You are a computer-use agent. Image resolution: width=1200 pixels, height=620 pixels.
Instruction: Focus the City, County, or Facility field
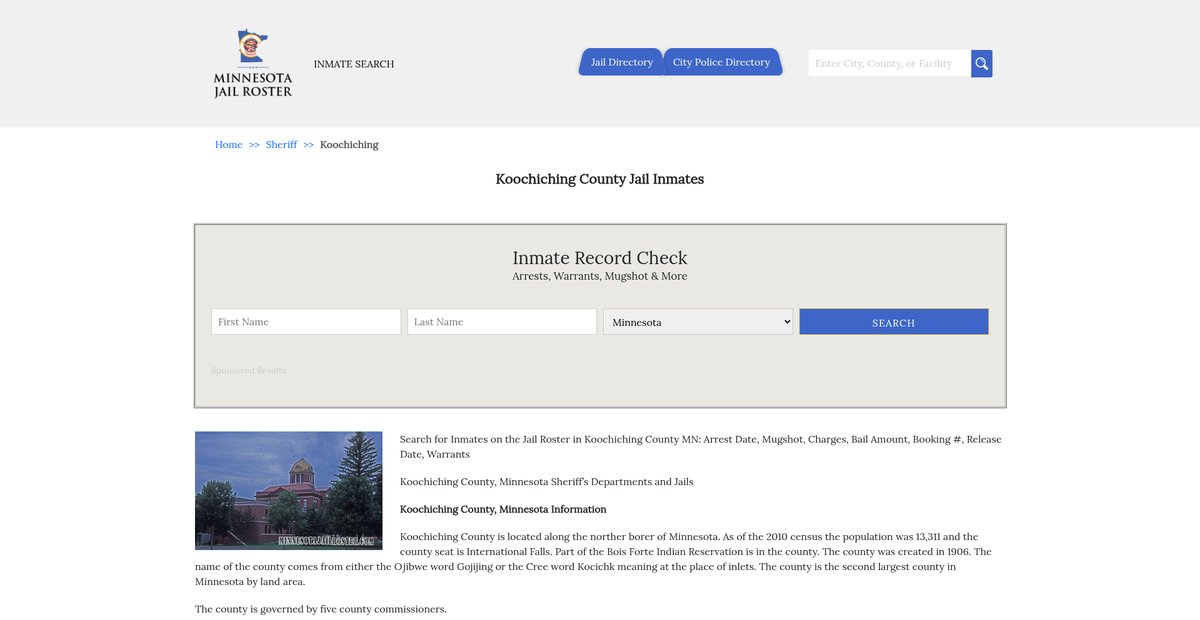tap(888, 64)
